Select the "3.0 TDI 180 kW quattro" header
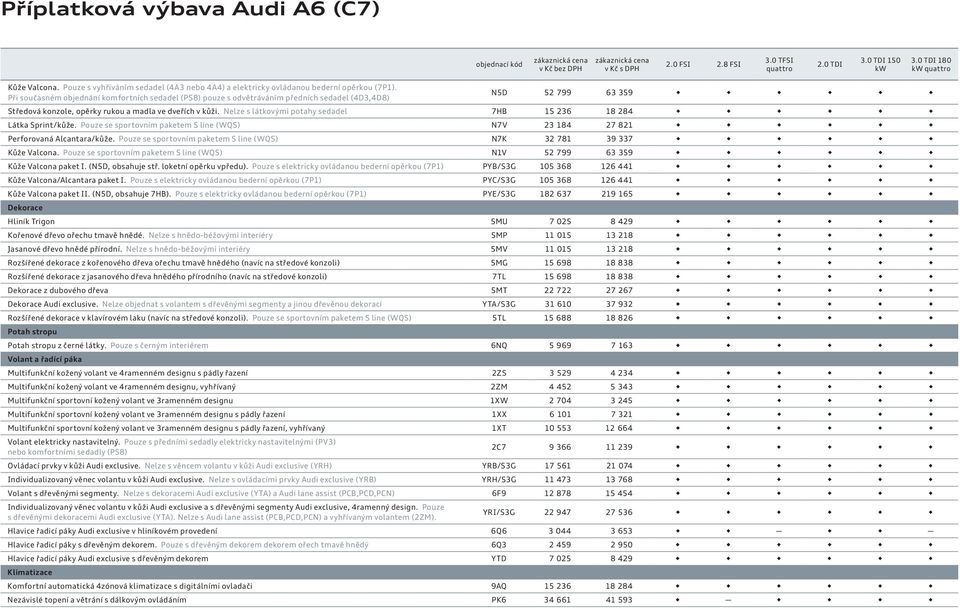This screenshot has height=608, width=960. point(931,64)
